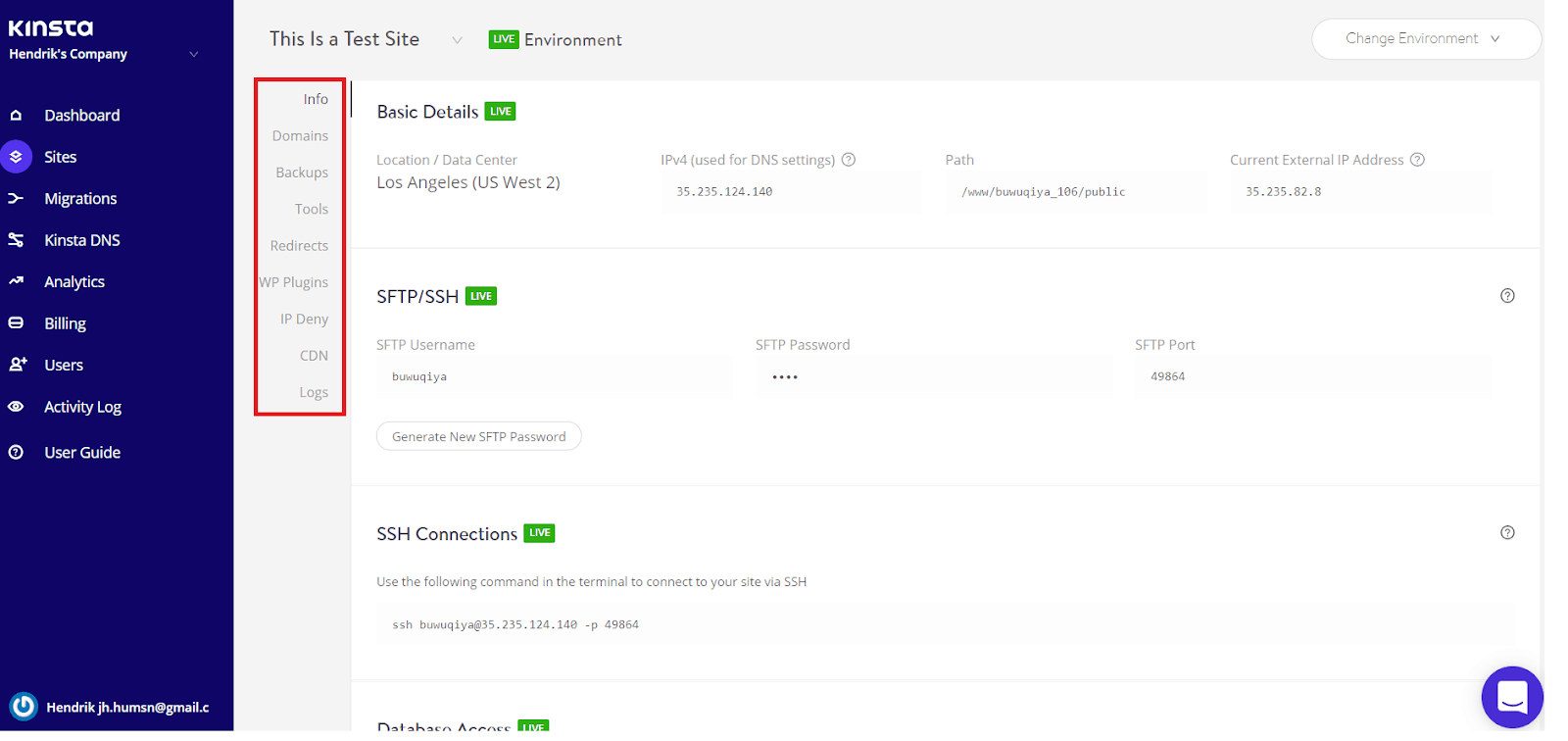
Task: Open the chat support widget
Action: [x=1511, y=697]
